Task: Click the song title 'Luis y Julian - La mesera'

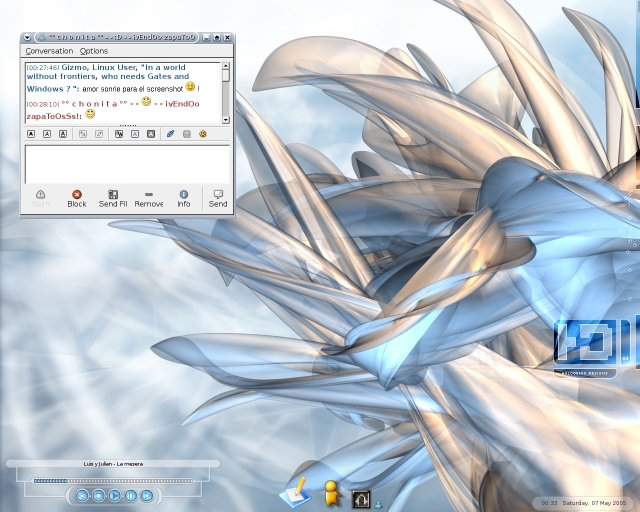Action: pyautogui.click(x=113, y=464)
